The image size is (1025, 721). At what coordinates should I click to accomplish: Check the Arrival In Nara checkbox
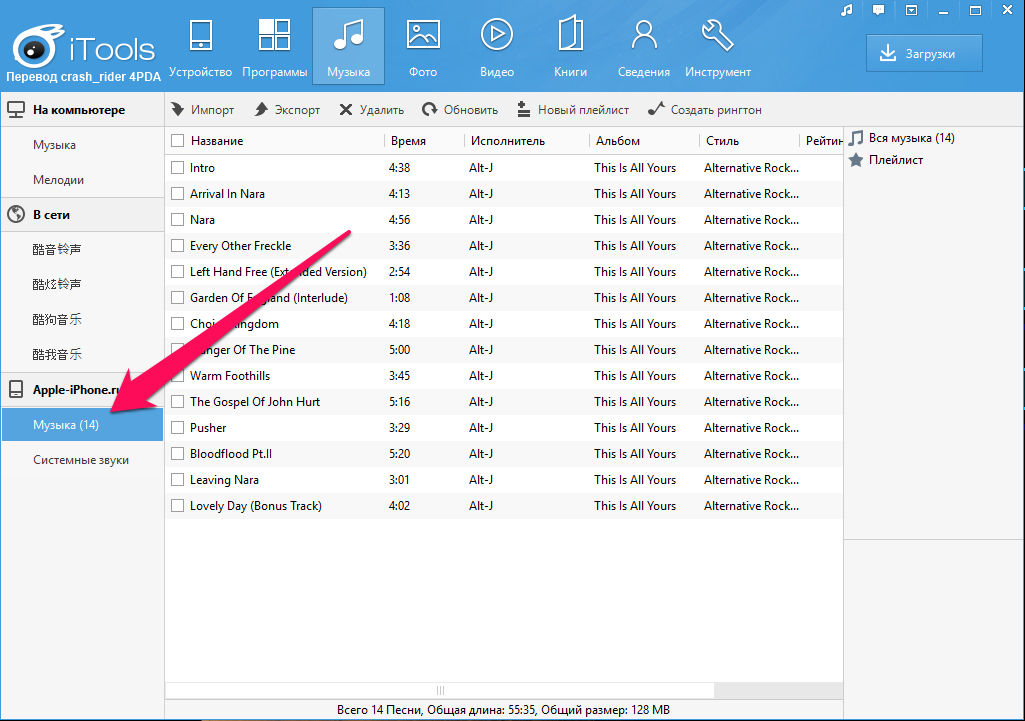click(x=177, y=194)
